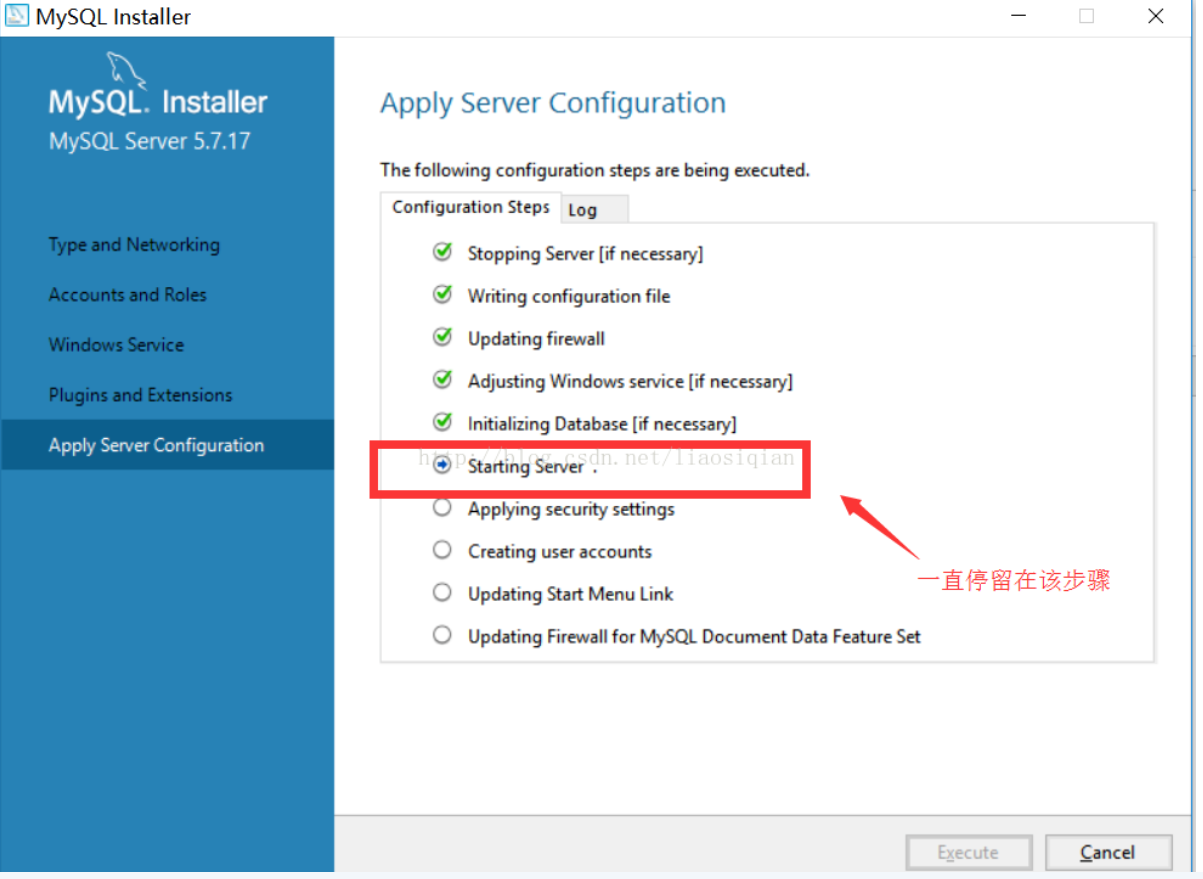The height and width of the screenshot is (879, 1203).
Task: Click the Execute button
Action: point(968,852)
